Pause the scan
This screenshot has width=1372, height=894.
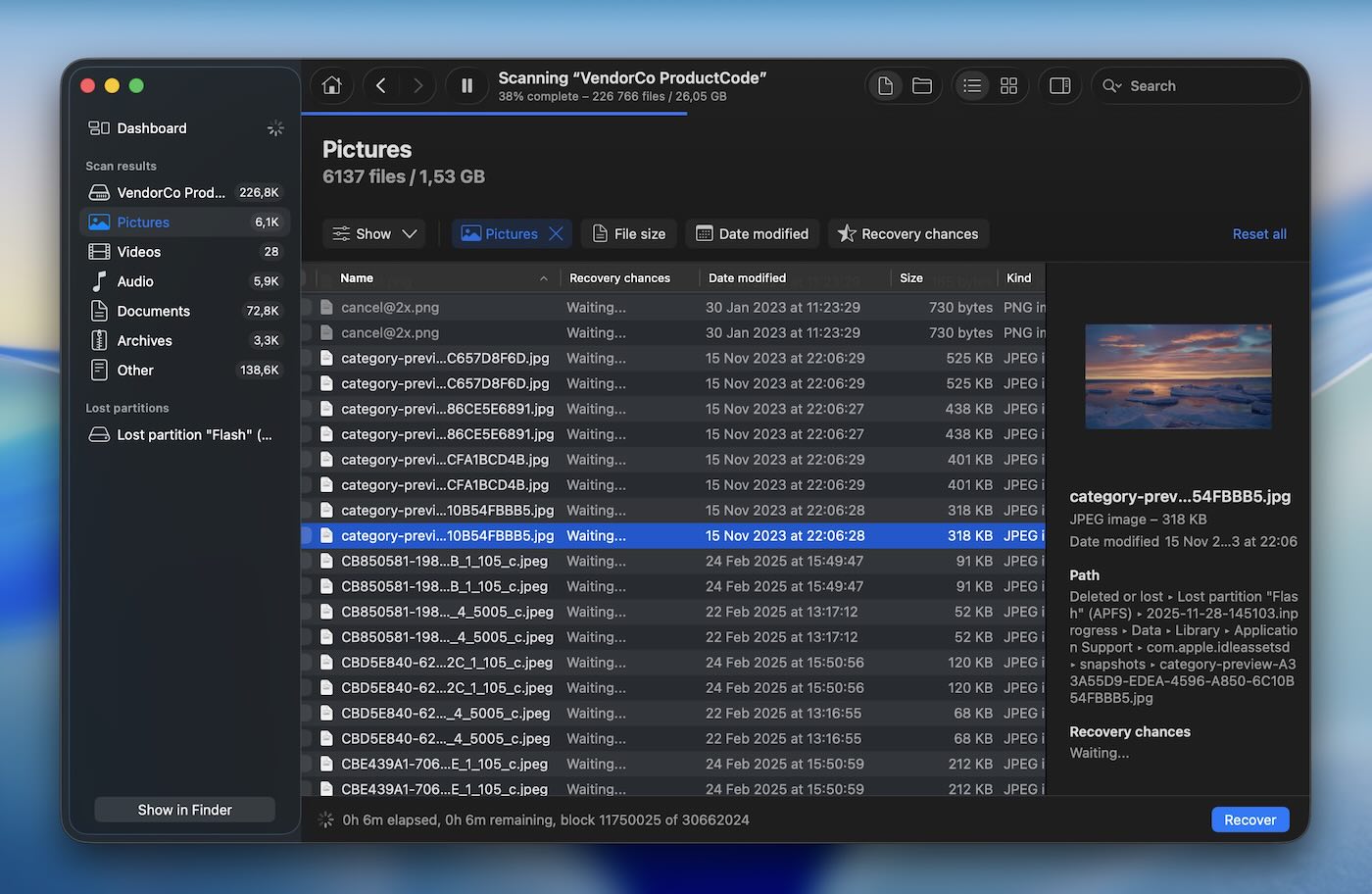click(467, 86)
